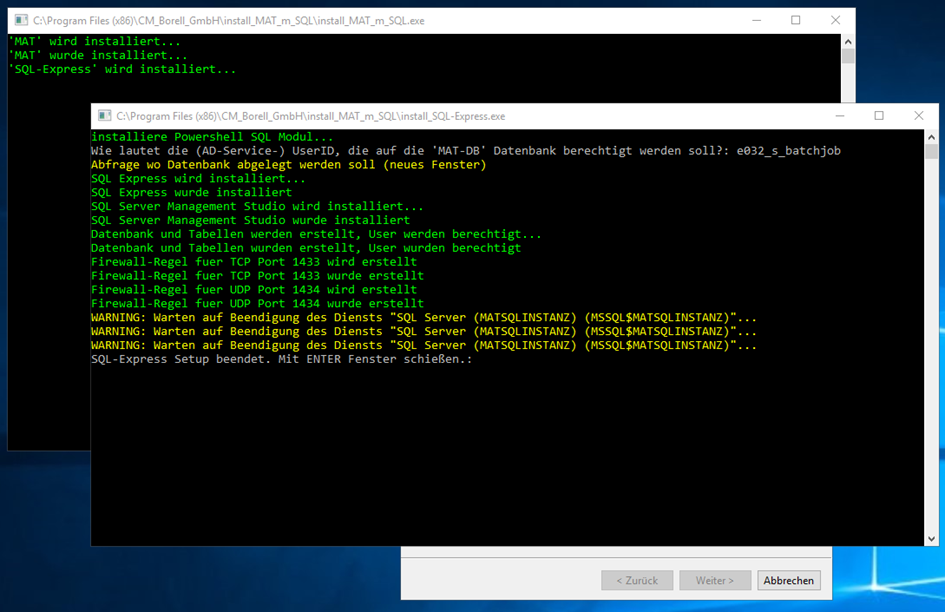Screen dimensions: 945x612
Task: Maximize the install_MAT_m_SQL.exe window
Action: pyautogui.click(x=796, y=21)
